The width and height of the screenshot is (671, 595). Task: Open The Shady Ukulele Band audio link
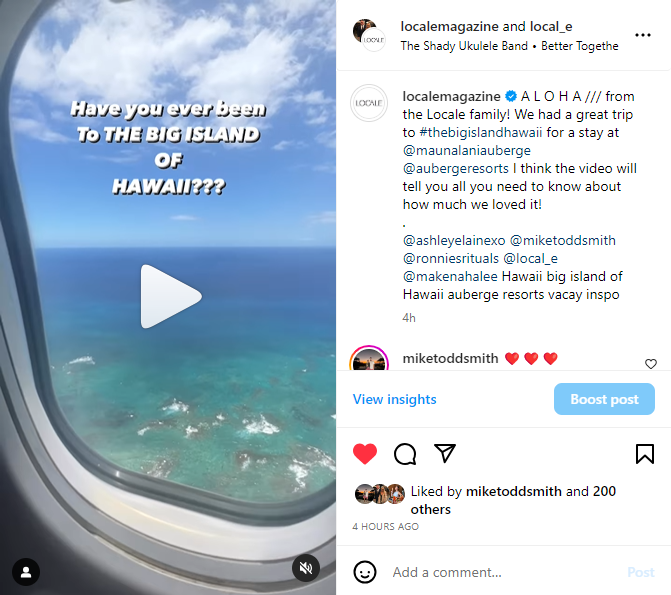[464, 46]
